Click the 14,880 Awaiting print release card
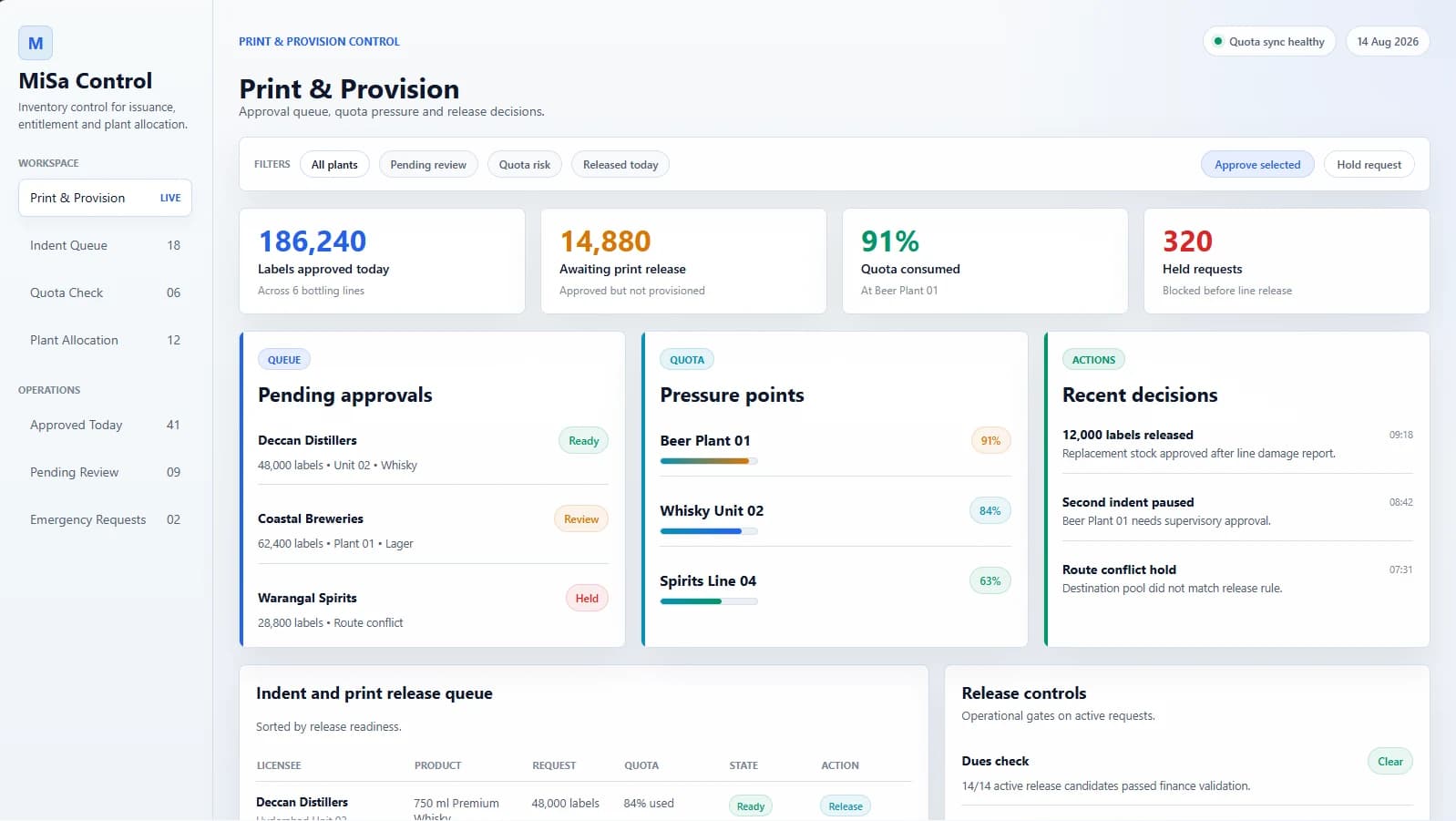1456x821 pixels. [x=683, y=262]
